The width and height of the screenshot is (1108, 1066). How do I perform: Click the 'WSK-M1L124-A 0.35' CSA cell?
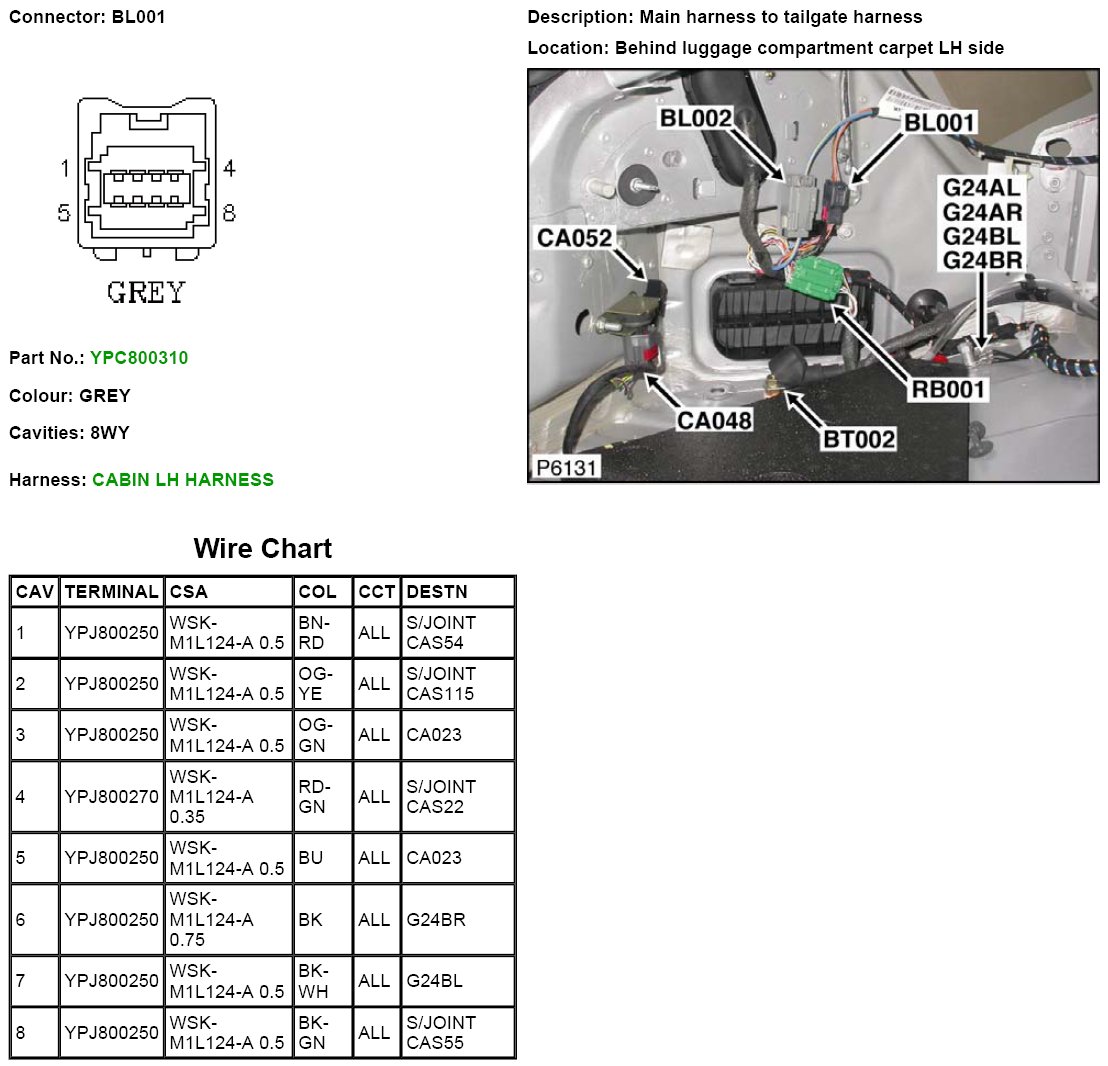[229, 797]
